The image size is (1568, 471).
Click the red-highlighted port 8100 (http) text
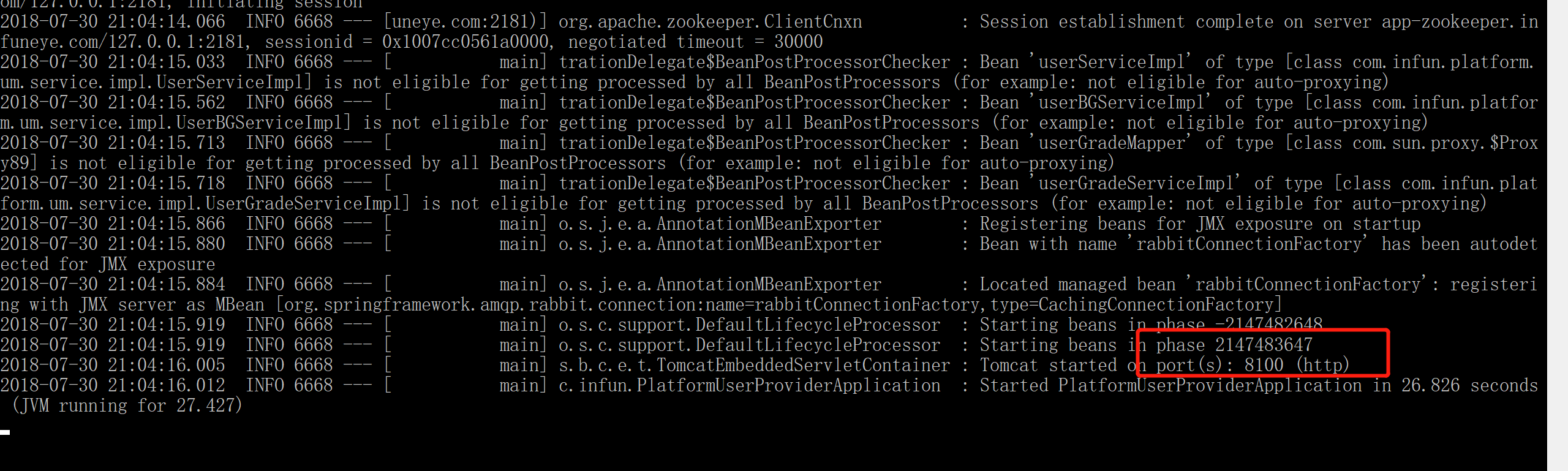pos(1253,366)
